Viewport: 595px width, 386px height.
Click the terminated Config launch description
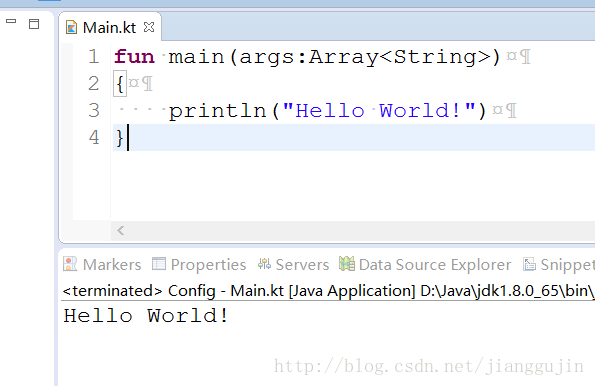tap(328, 291)
